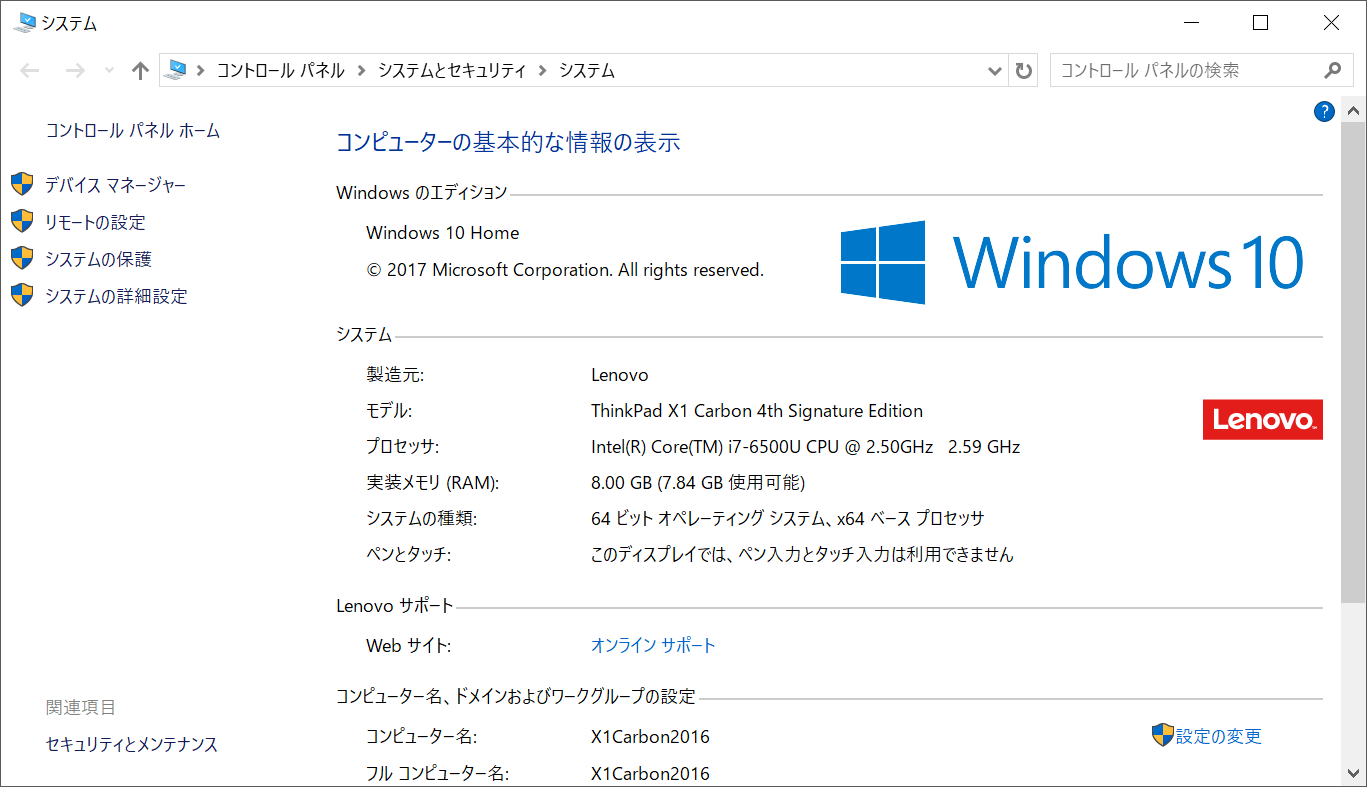Click shield icon beside デバイス マネージャー
Image resolution: width=1367 pixels, height=787 pixels.
(22, 185)
